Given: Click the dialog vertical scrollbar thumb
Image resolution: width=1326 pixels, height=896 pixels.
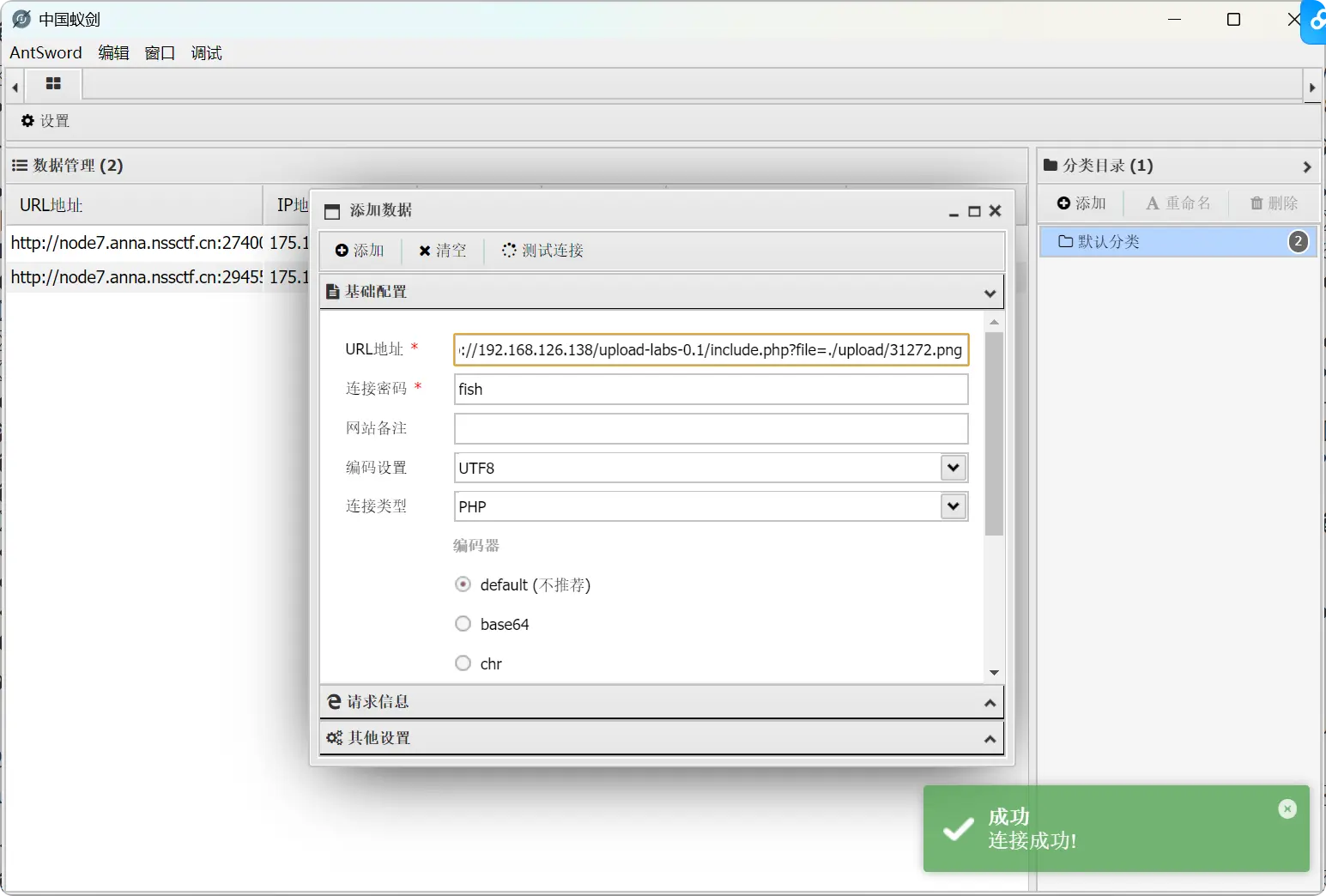Looking at the screenshot, I should (x=994, y=433).
